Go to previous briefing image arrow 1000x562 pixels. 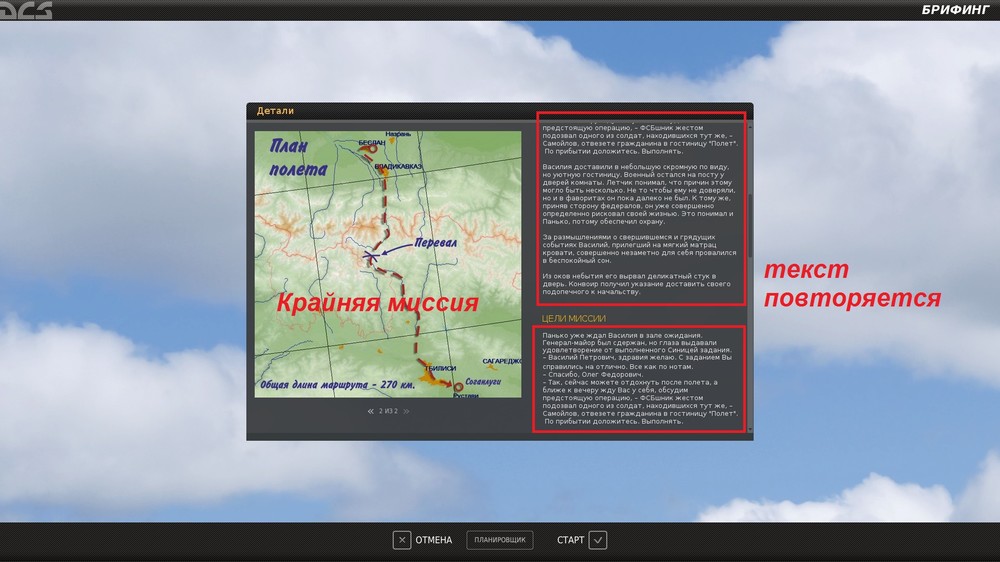coord(371,411)
